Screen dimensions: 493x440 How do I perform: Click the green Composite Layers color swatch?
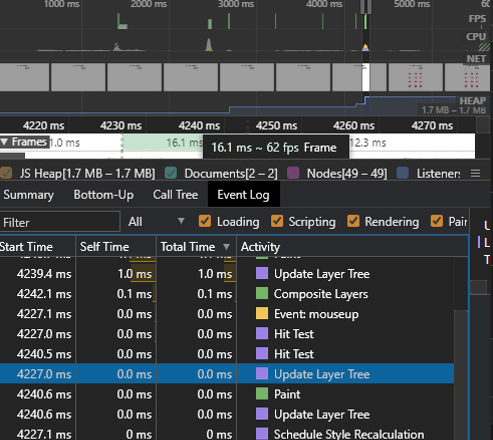click(x=262, y=293)
